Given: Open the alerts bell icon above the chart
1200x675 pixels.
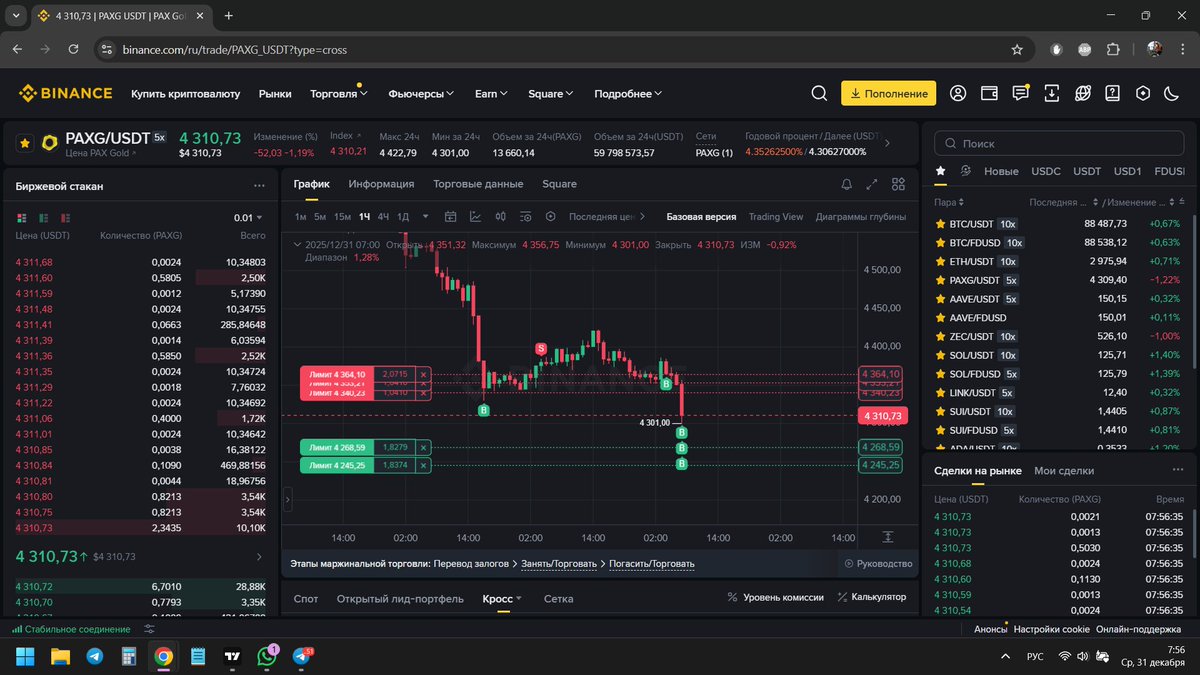Looking at the screenshot, I should [x=846, y=184].
